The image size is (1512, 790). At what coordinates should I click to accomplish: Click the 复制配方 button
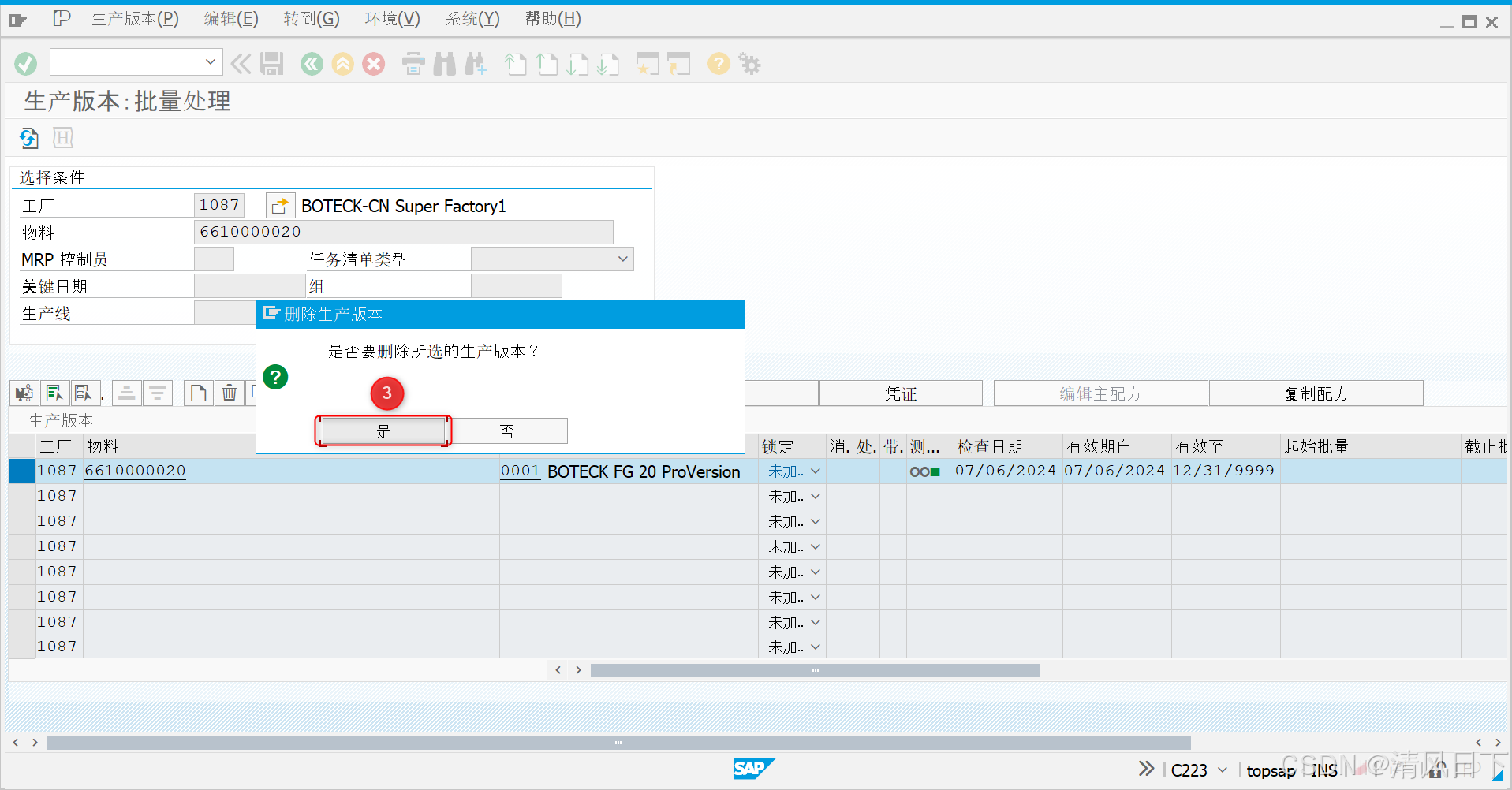1316,393
